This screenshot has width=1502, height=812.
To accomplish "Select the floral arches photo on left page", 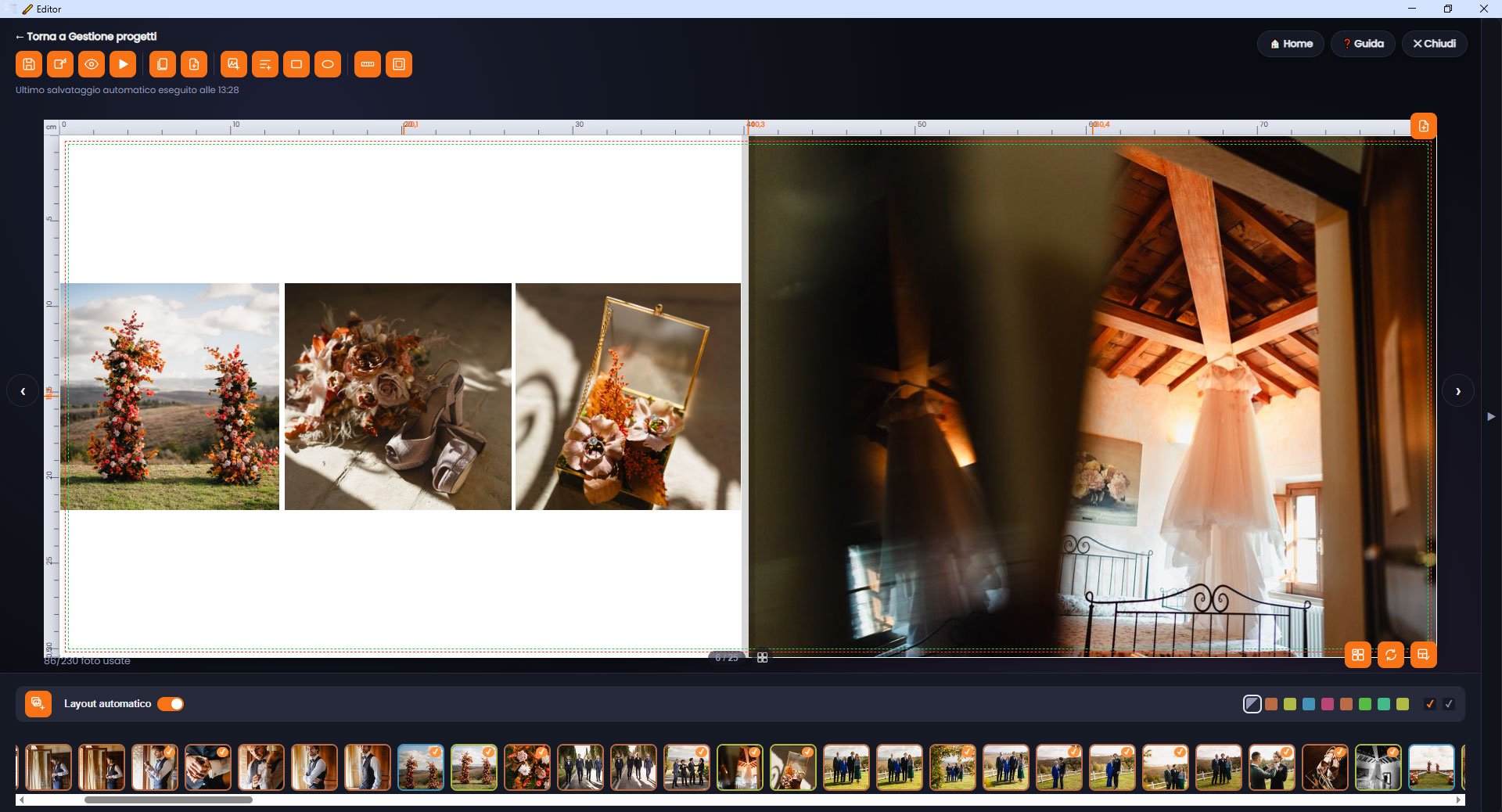I will pos(170,397).
